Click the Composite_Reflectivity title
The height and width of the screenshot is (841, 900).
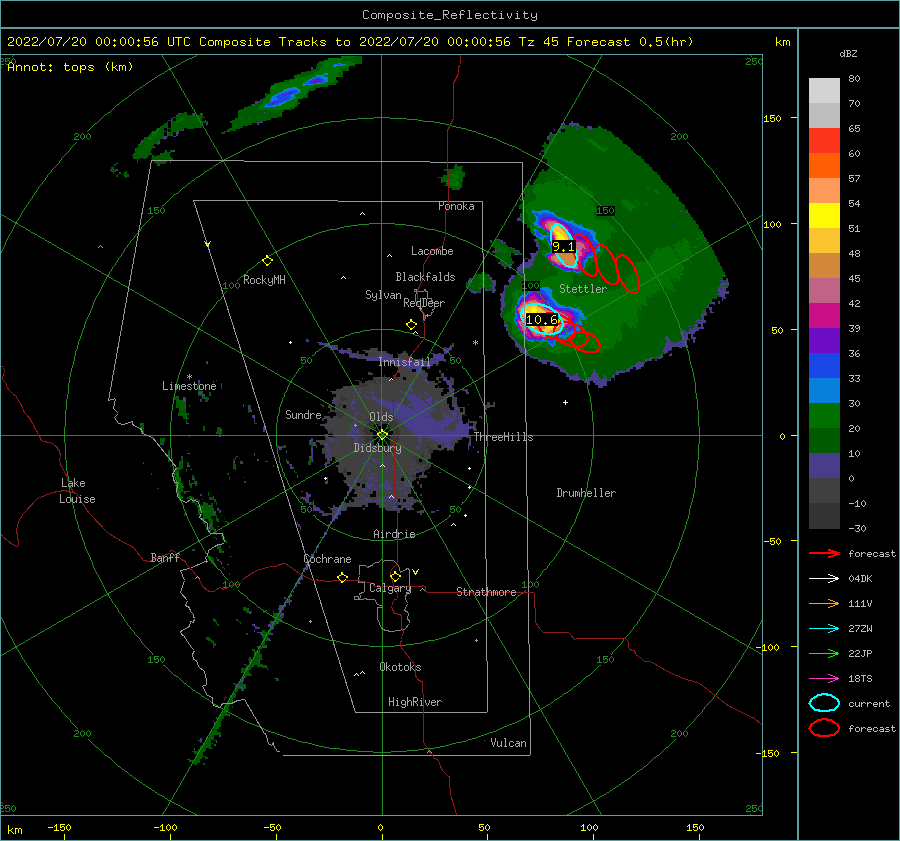[x=450, y=15]
